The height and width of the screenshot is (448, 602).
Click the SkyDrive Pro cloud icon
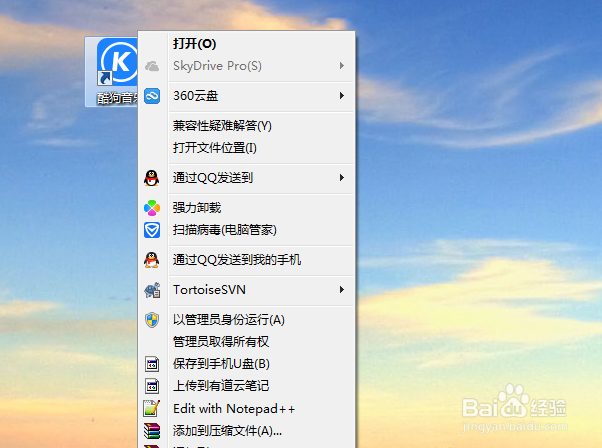click(152, 66)
